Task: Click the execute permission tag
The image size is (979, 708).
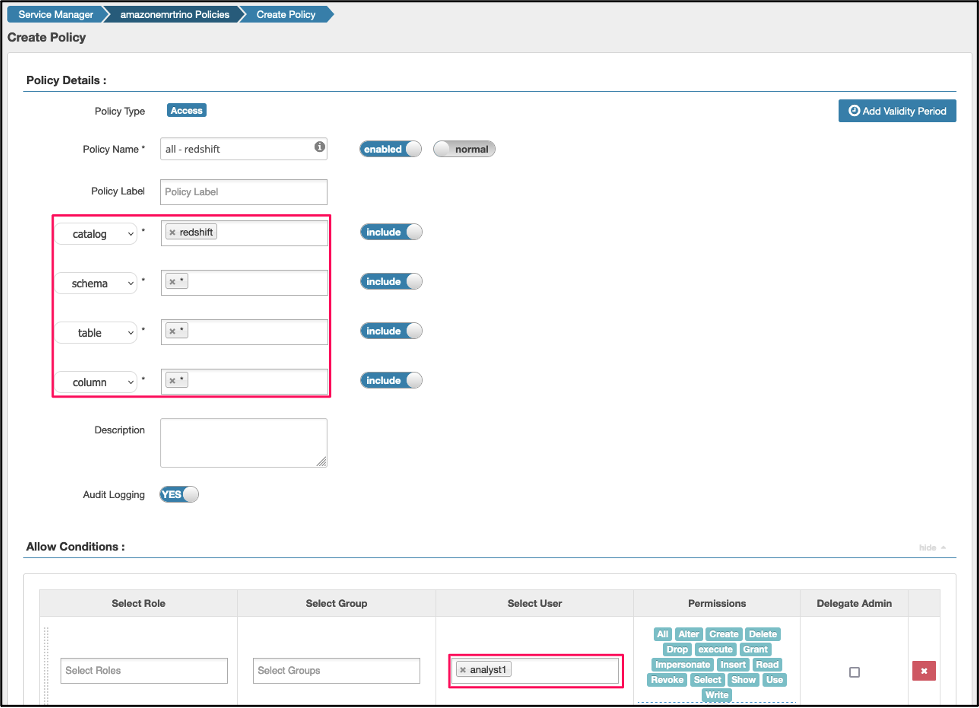Action: coord(715,649)
